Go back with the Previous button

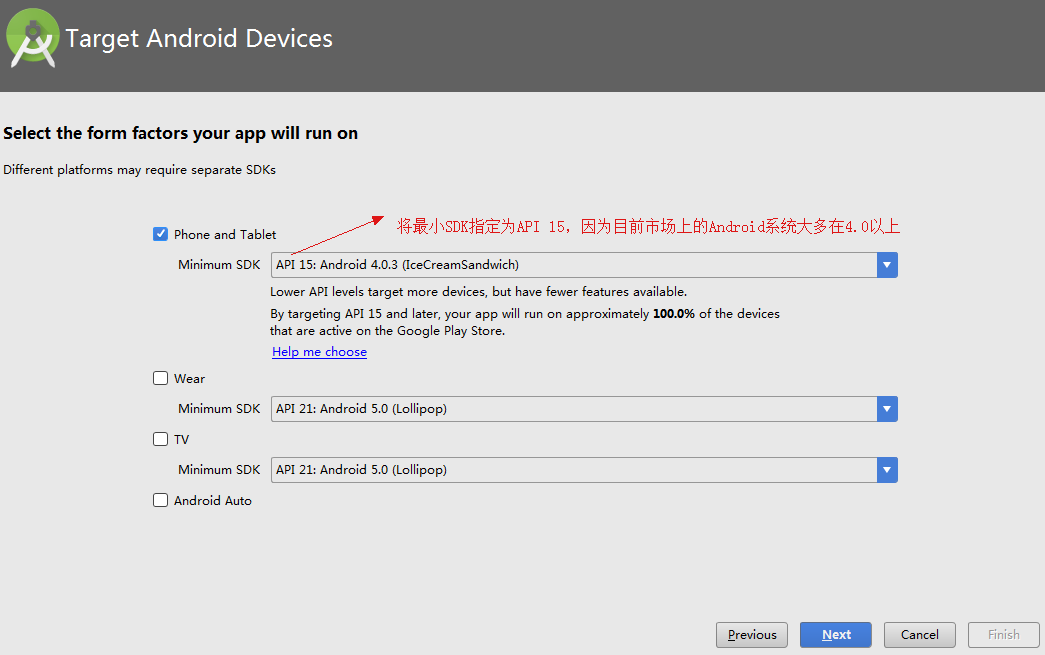[x=752, y=635]
